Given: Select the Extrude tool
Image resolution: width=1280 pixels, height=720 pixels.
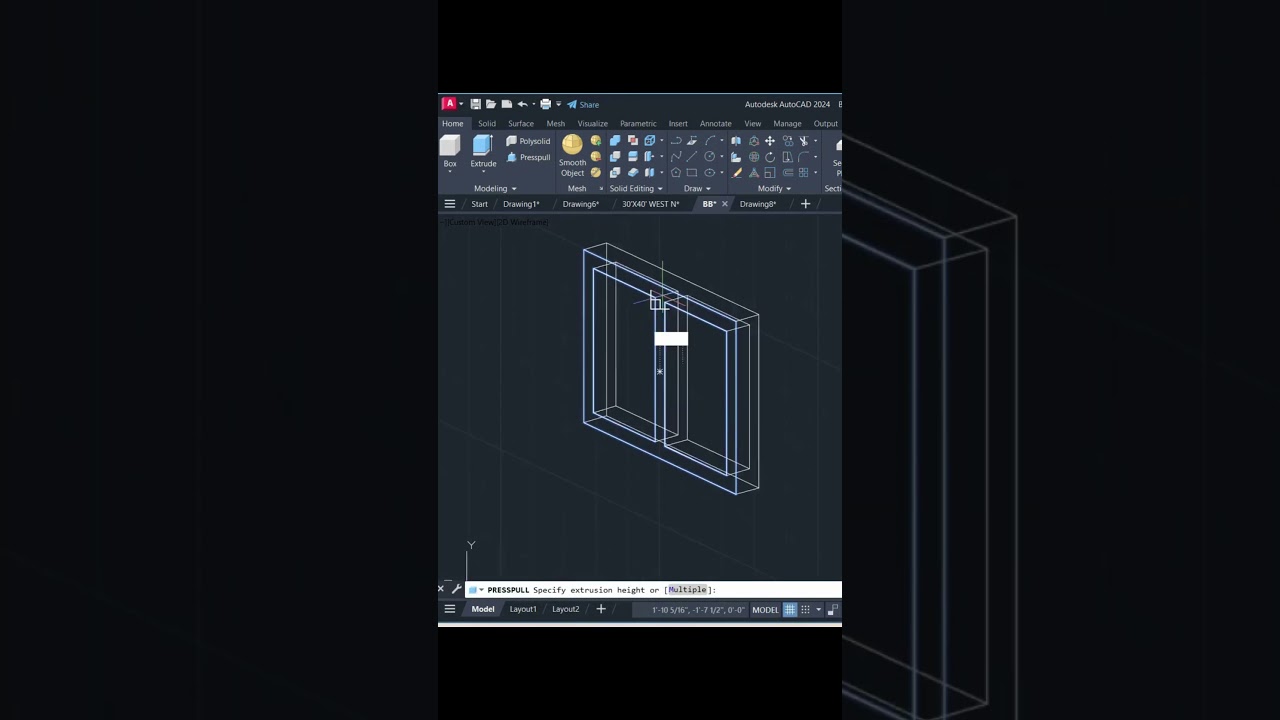Looking at the screenshot, I should 483,152.
